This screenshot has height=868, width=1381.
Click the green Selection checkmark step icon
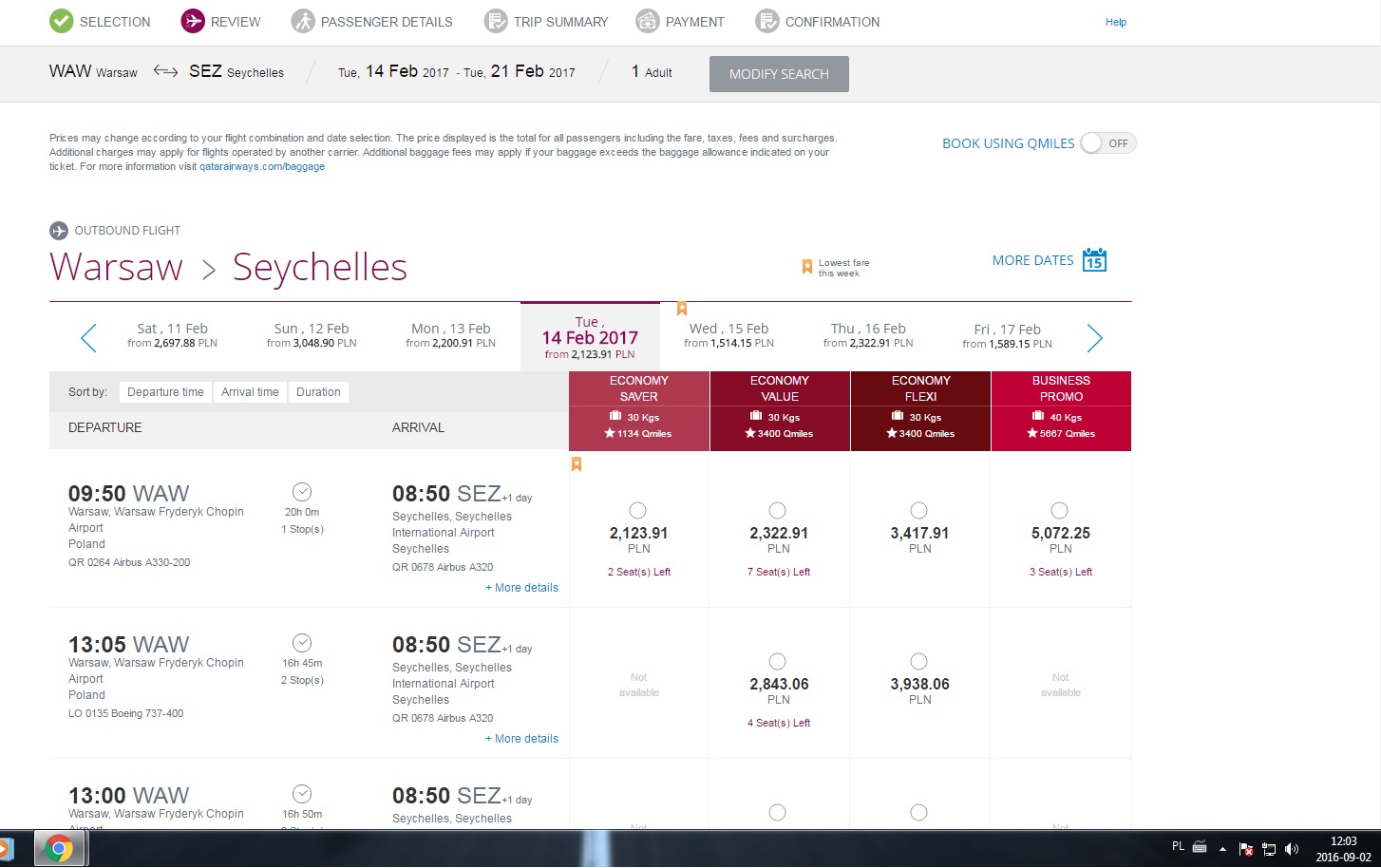click(61, 21)
